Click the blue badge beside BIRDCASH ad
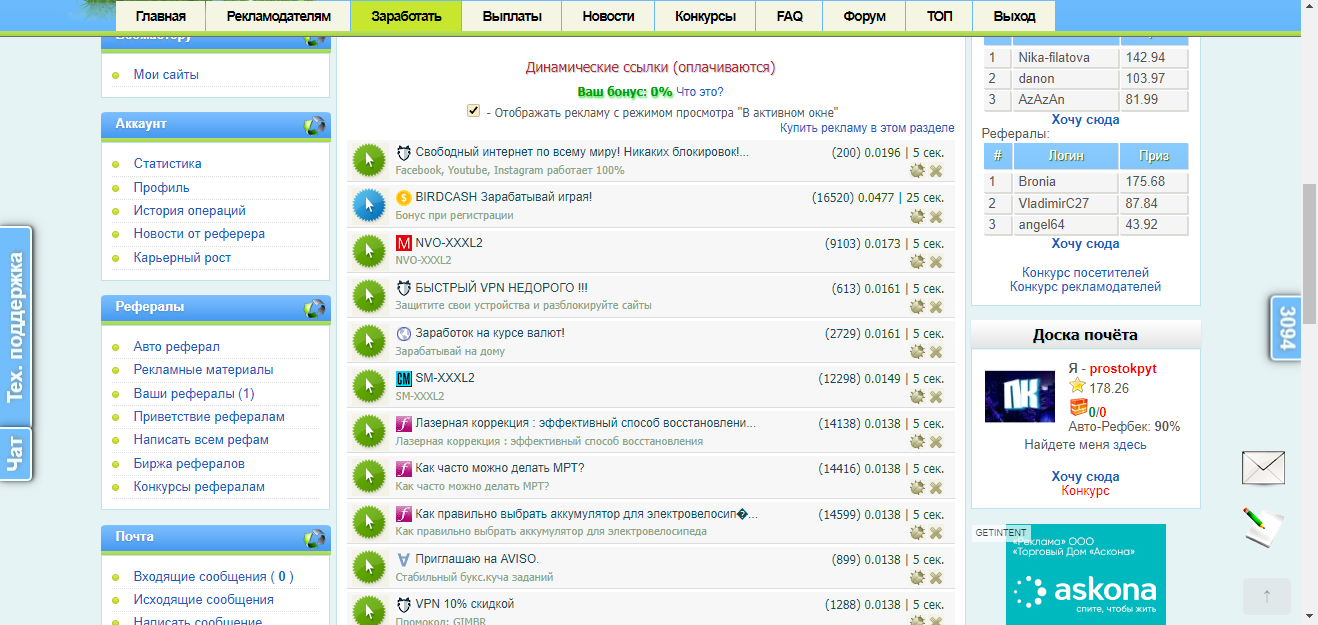The width and height of the screenshot is (1318, 625). 369,205
